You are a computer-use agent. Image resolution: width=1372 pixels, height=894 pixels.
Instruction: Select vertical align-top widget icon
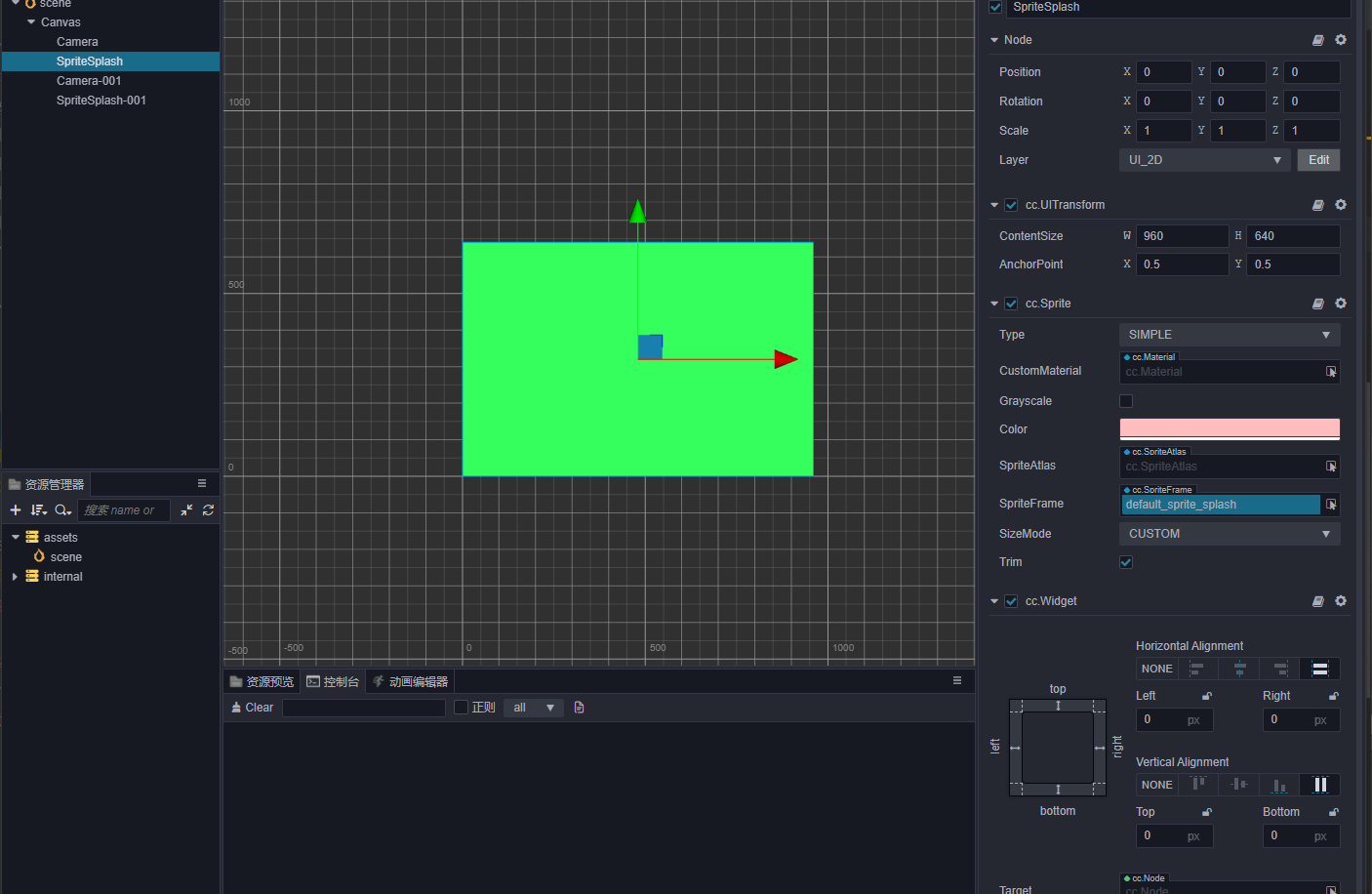point(1198,785)
